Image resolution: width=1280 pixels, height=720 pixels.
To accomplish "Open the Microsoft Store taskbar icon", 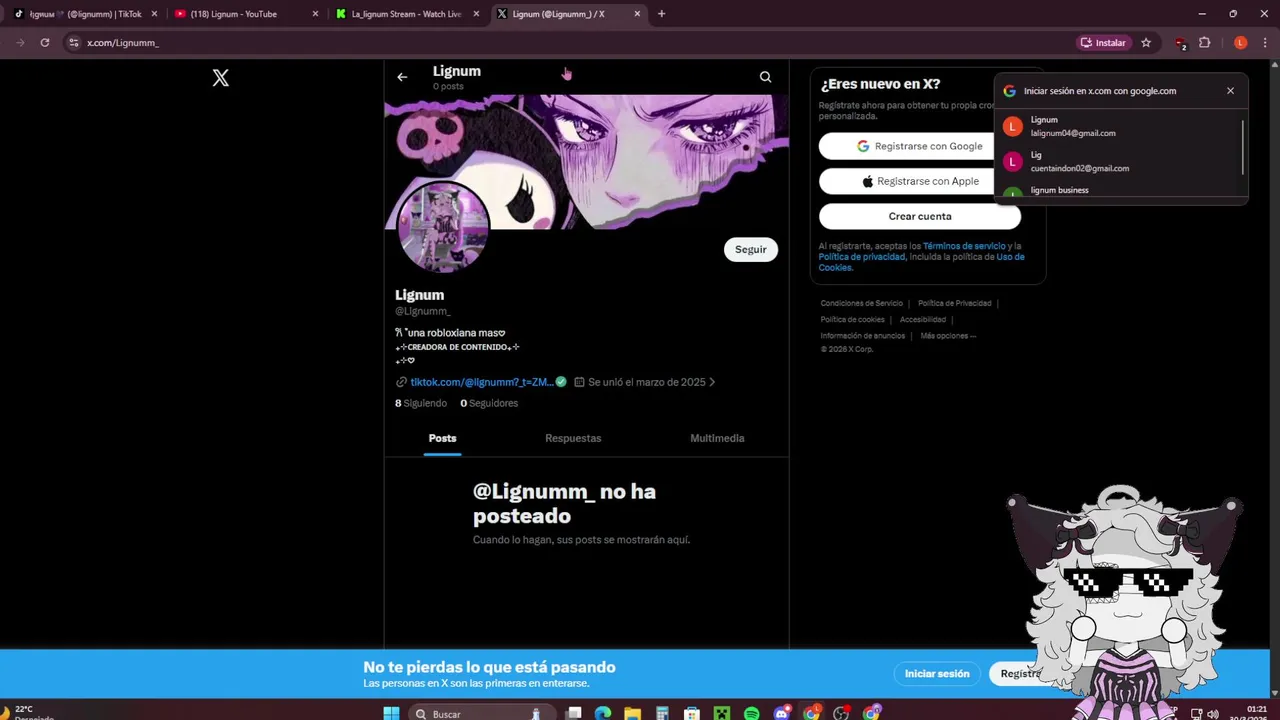I will click(x=691, y=713).
